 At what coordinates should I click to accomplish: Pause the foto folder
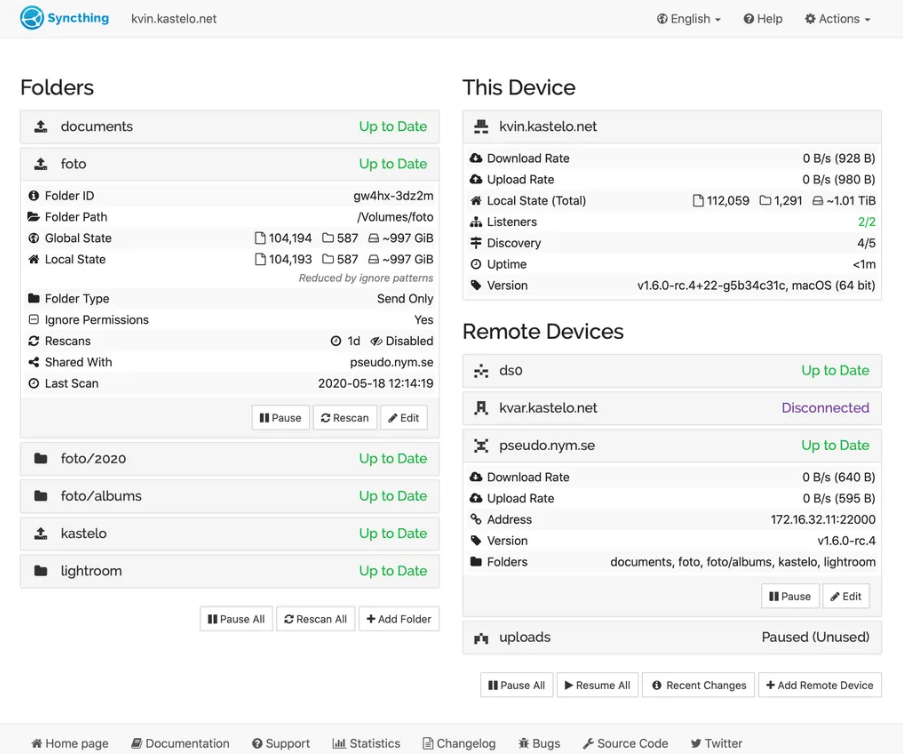(280, 418)
